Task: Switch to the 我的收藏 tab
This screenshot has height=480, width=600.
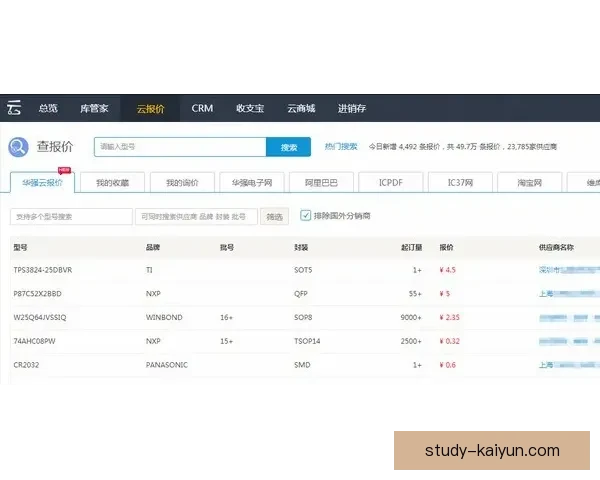Action: tap(112, 183)
